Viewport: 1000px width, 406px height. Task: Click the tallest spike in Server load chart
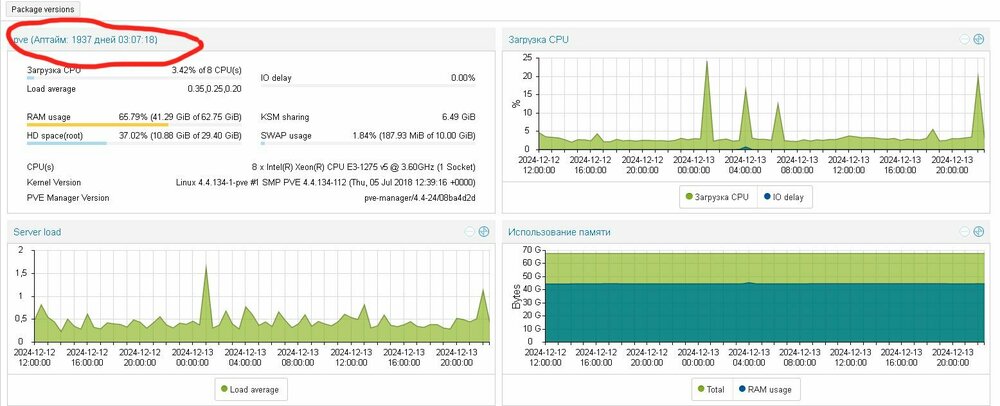click(205, 267)
